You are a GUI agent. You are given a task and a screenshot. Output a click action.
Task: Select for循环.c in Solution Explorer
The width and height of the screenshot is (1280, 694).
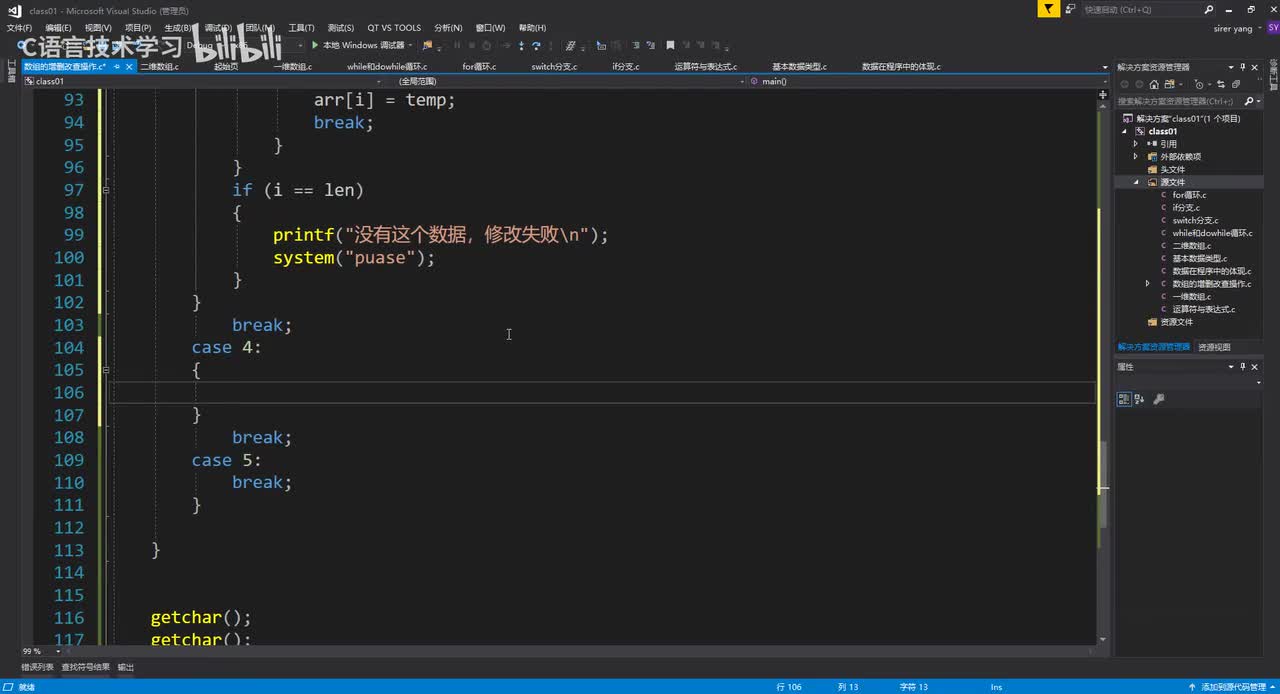pos(1189,195)
